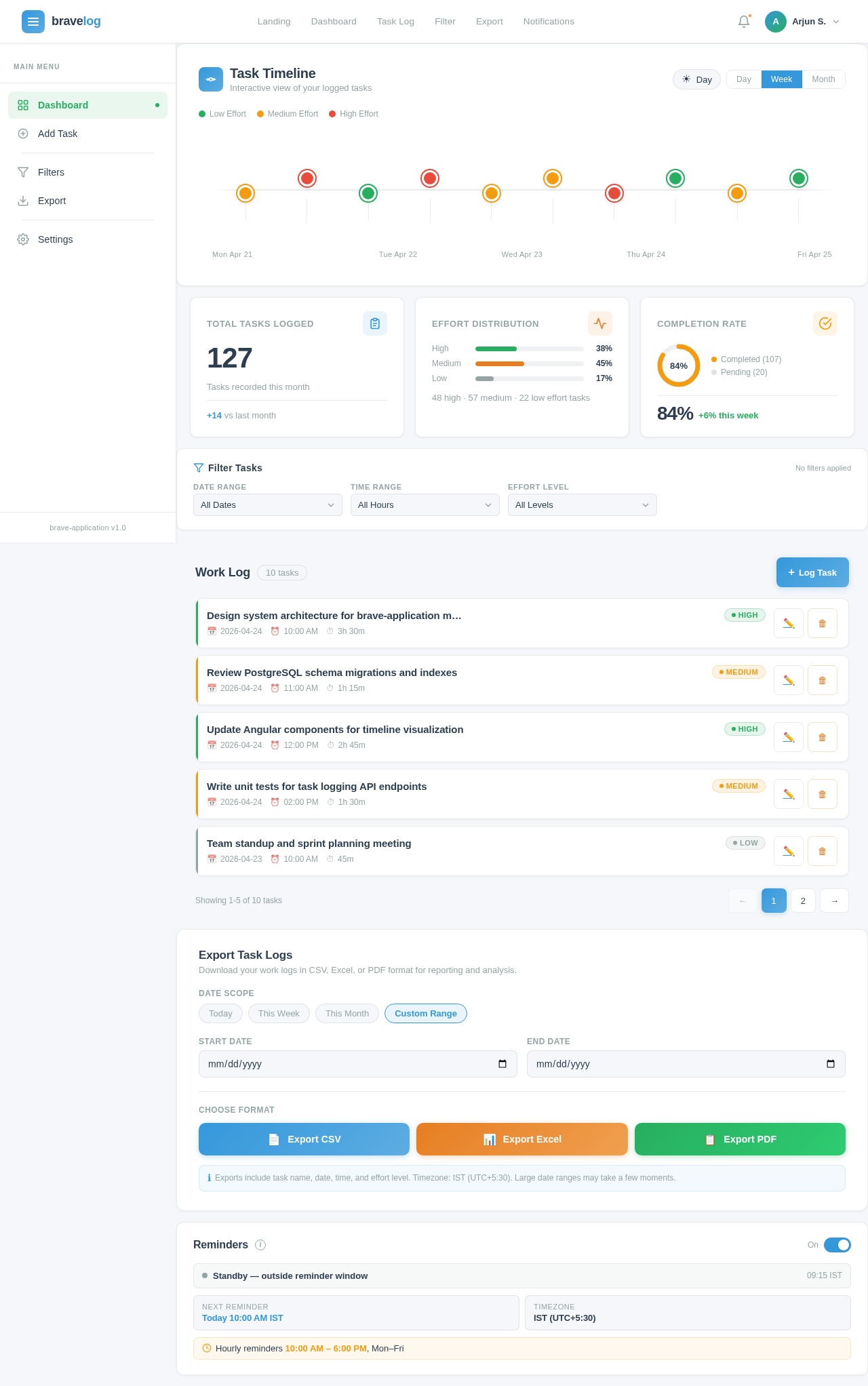Delete the Review PostgreSQL schema migrations task
868x1386 pixels.
pyautogui.click(x=823, y=680)
